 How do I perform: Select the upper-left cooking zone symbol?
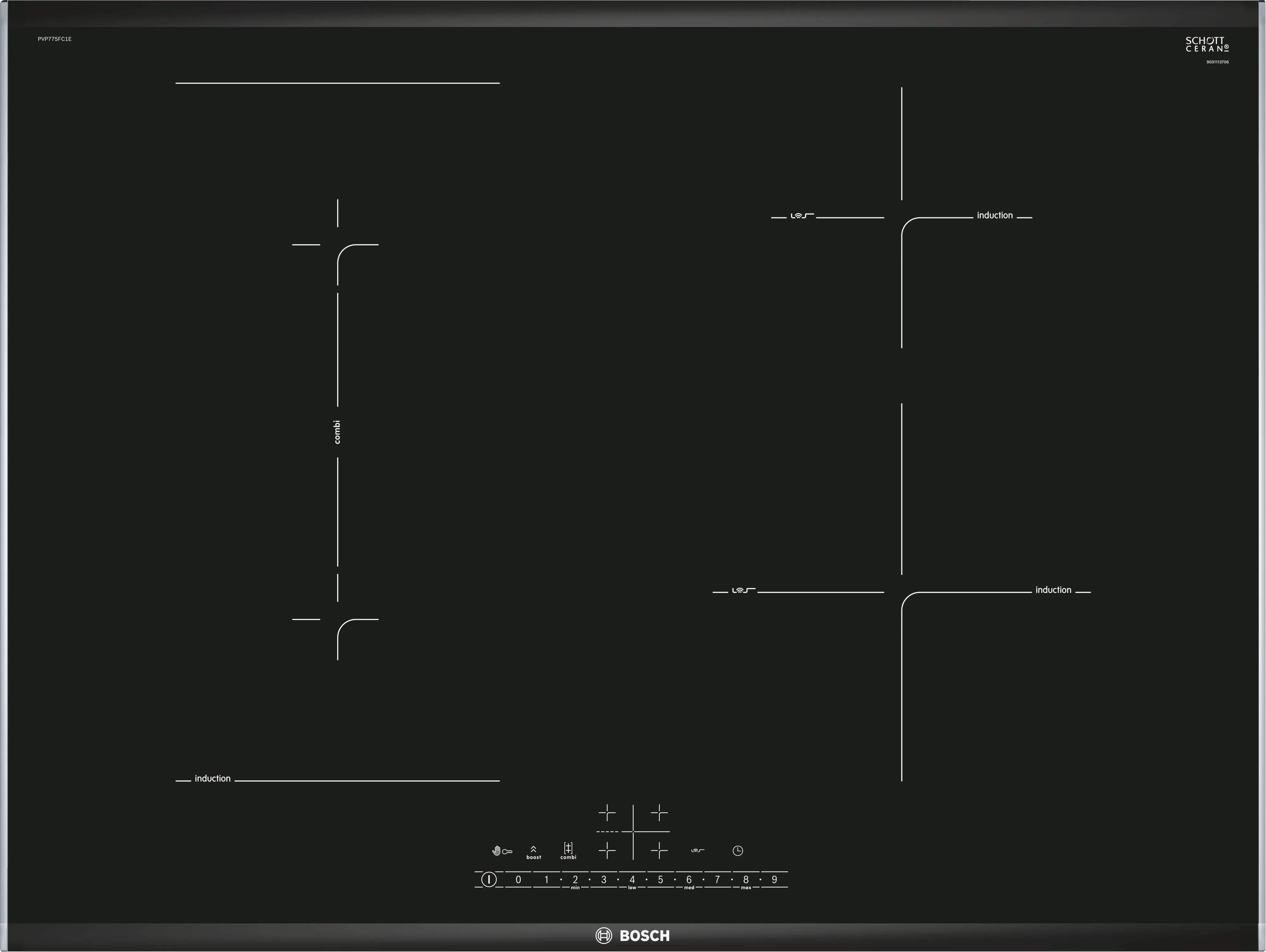click(x=607, y=813)
